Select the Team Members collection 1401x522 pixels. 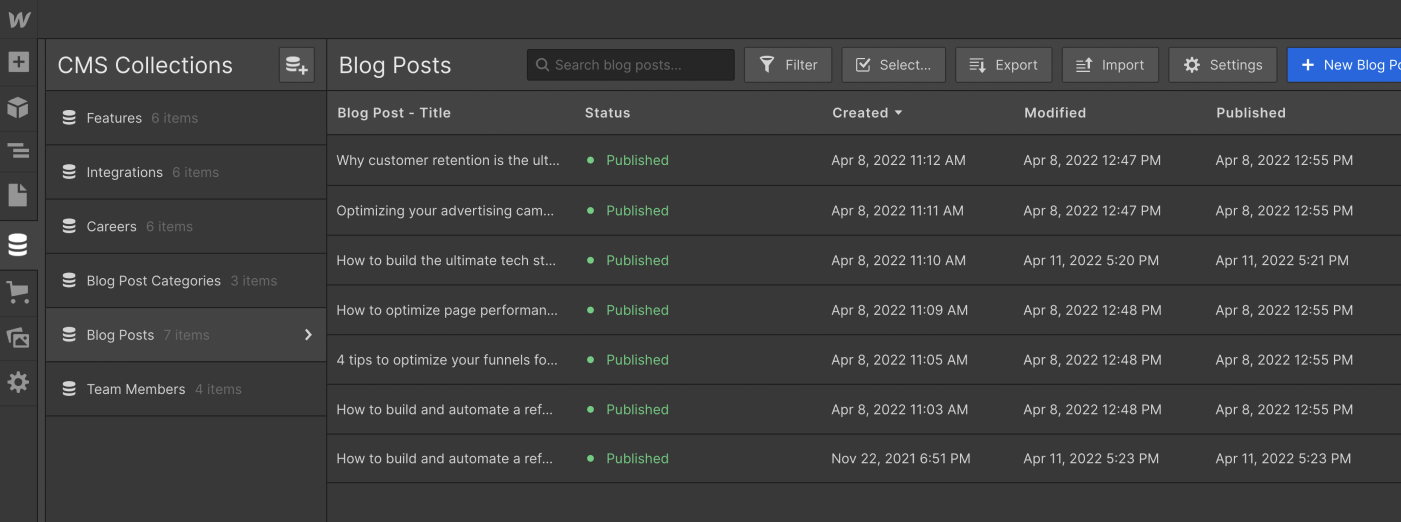tap(136, 389)
